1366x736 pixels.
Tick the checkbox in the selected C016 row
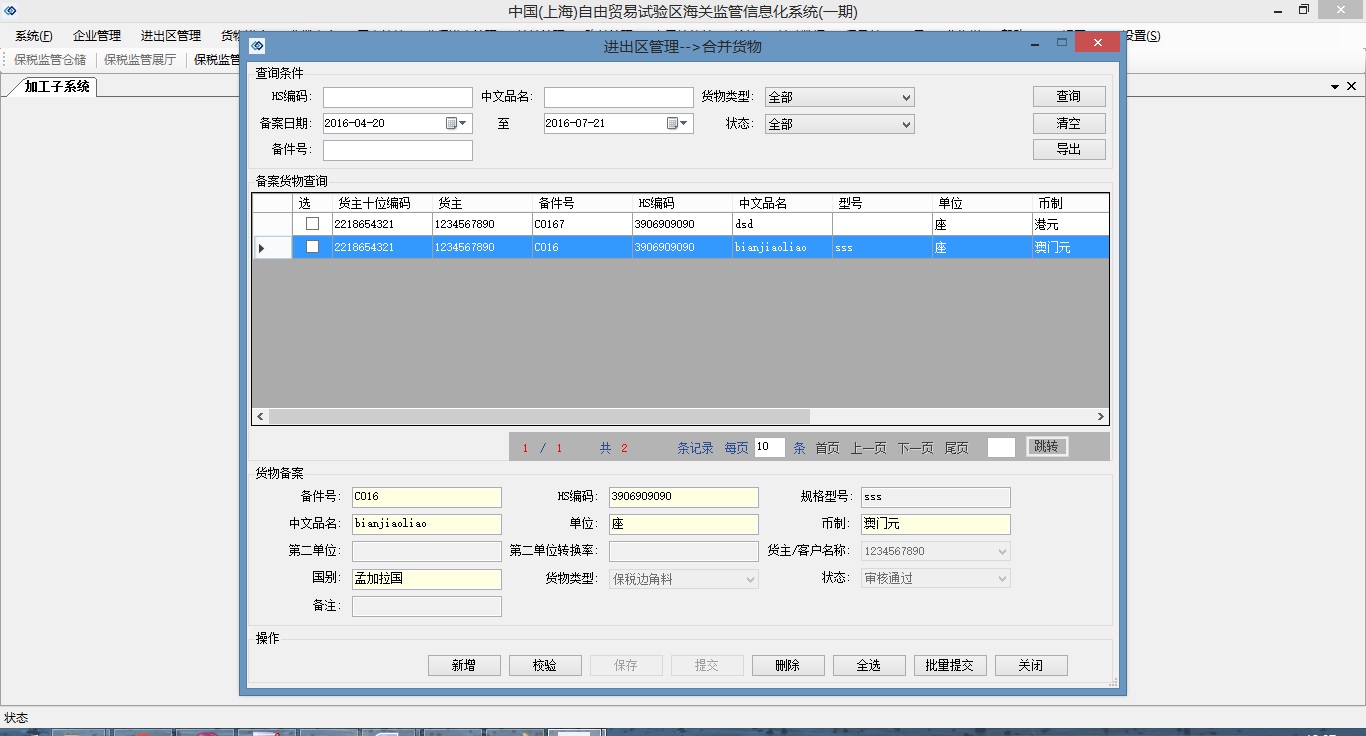tap(312, 247)
